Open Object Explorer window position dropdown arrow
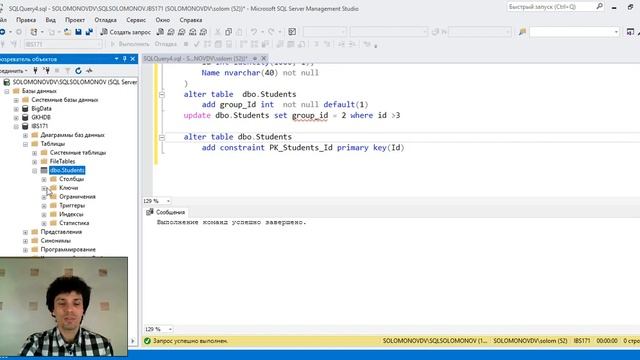This screenshot has height=360, width=640. [x=117, y=59]
